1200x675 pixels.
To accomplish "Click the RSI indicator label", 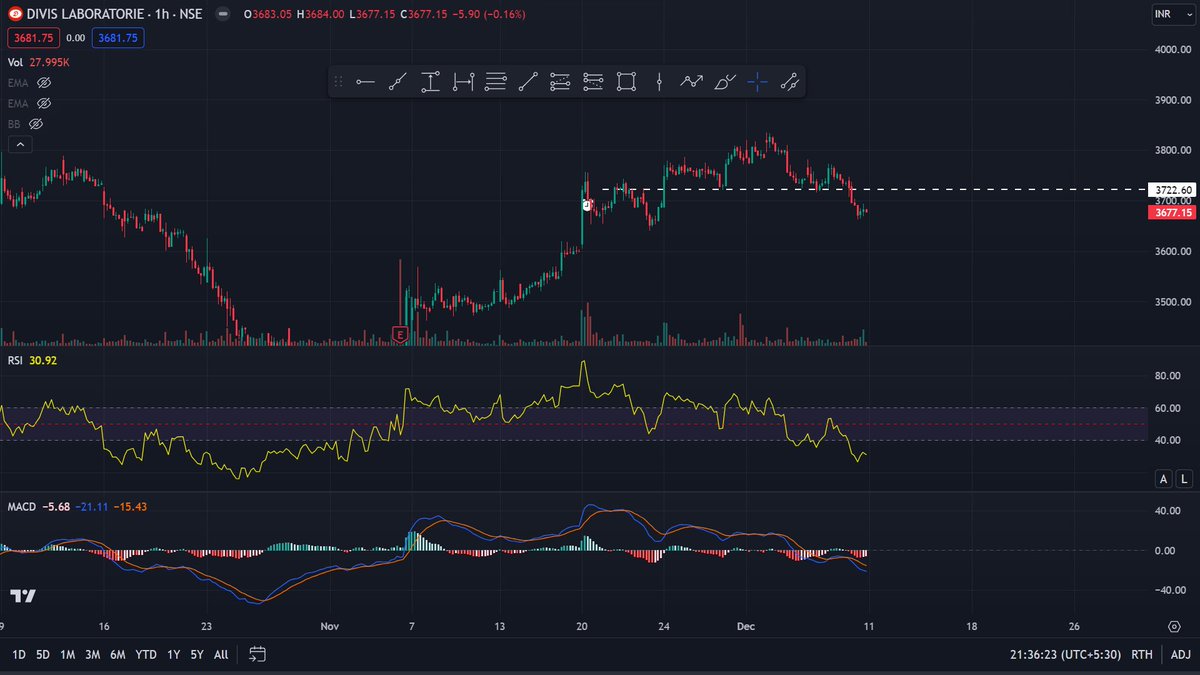I will tap(16, 361).
